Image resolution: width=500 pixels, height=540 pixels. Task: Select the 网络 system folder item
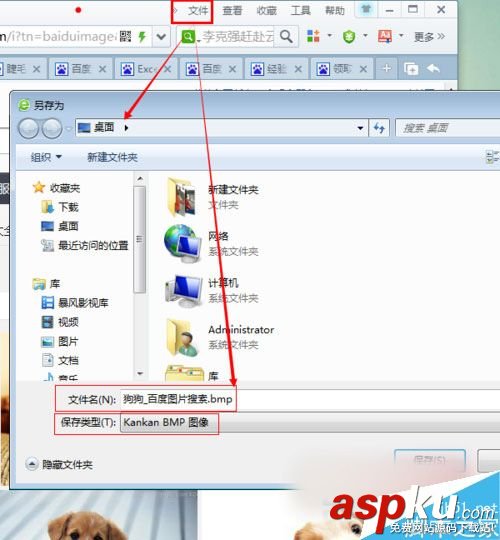[212, 244]
